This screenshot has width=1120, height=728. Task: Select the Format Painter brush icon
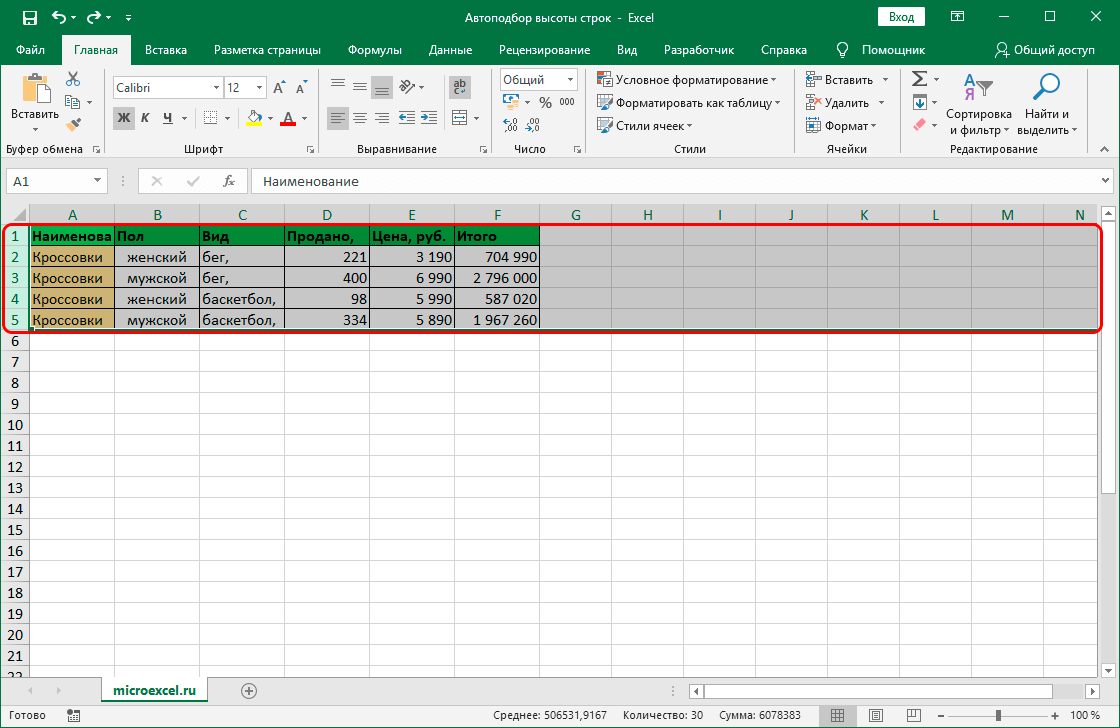pos(73,124)
